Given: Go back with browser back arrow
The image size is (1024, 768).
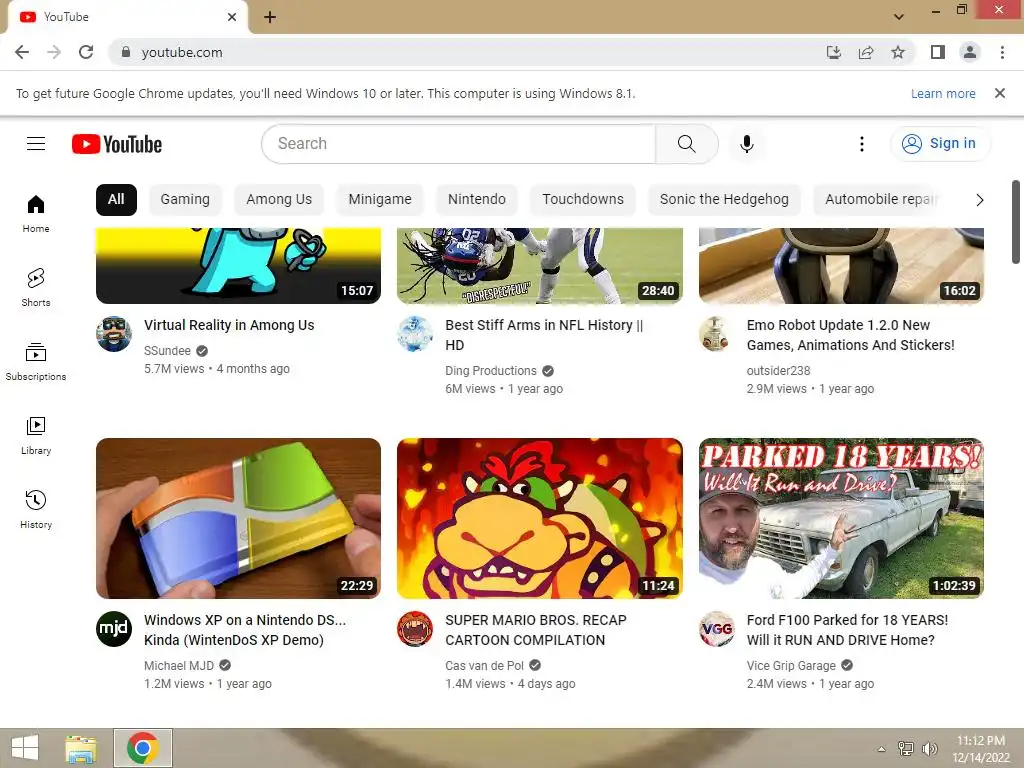Looking at the screenshot, I should click(22, 52).
